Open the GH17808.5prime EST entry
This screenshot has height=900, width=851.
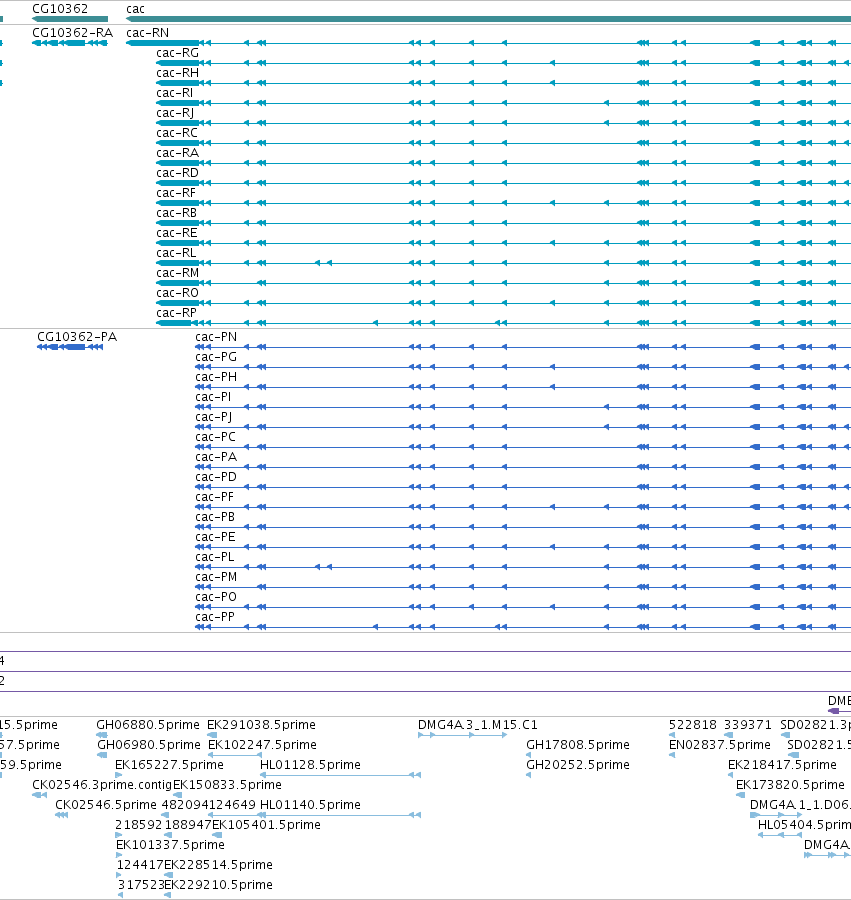tap(578, 745)
